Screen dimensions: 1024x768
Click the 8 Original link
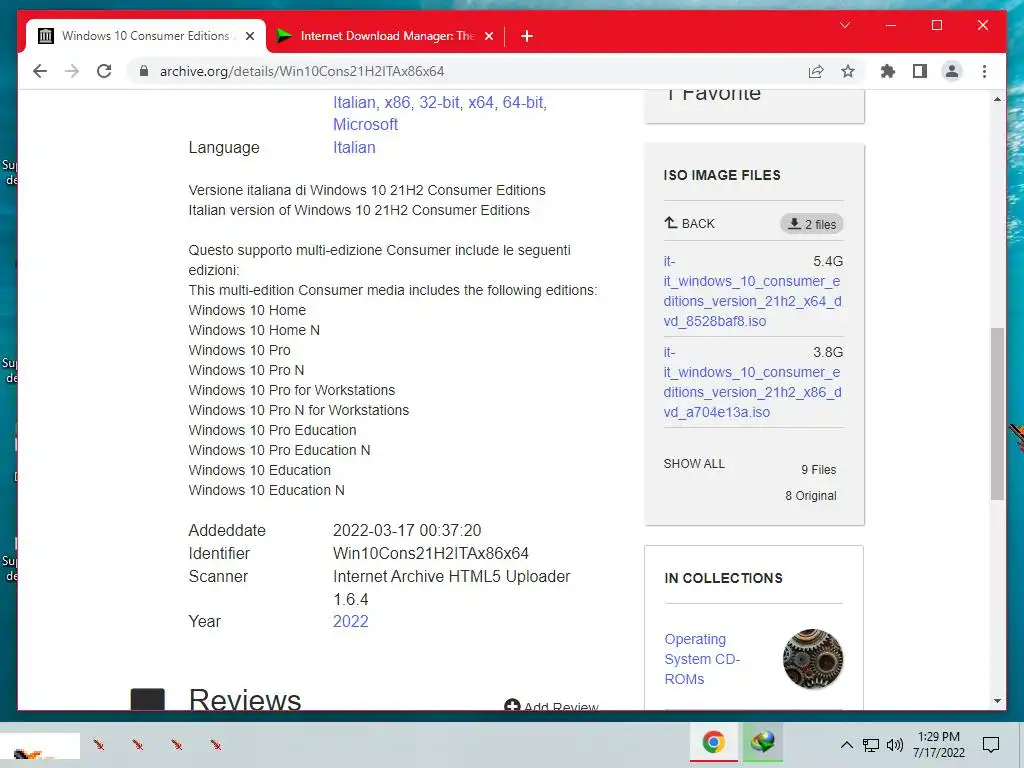point(810,496)
